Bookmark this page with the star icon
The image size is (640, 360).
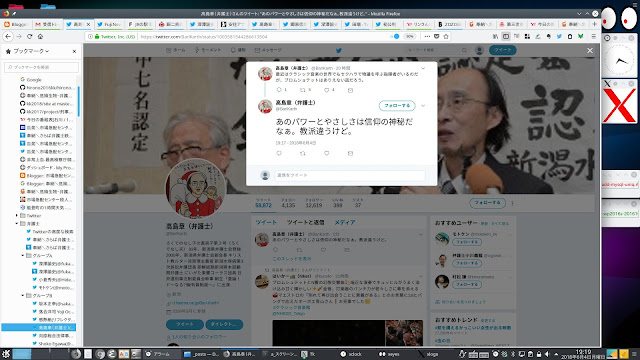(x=446, y=36)
